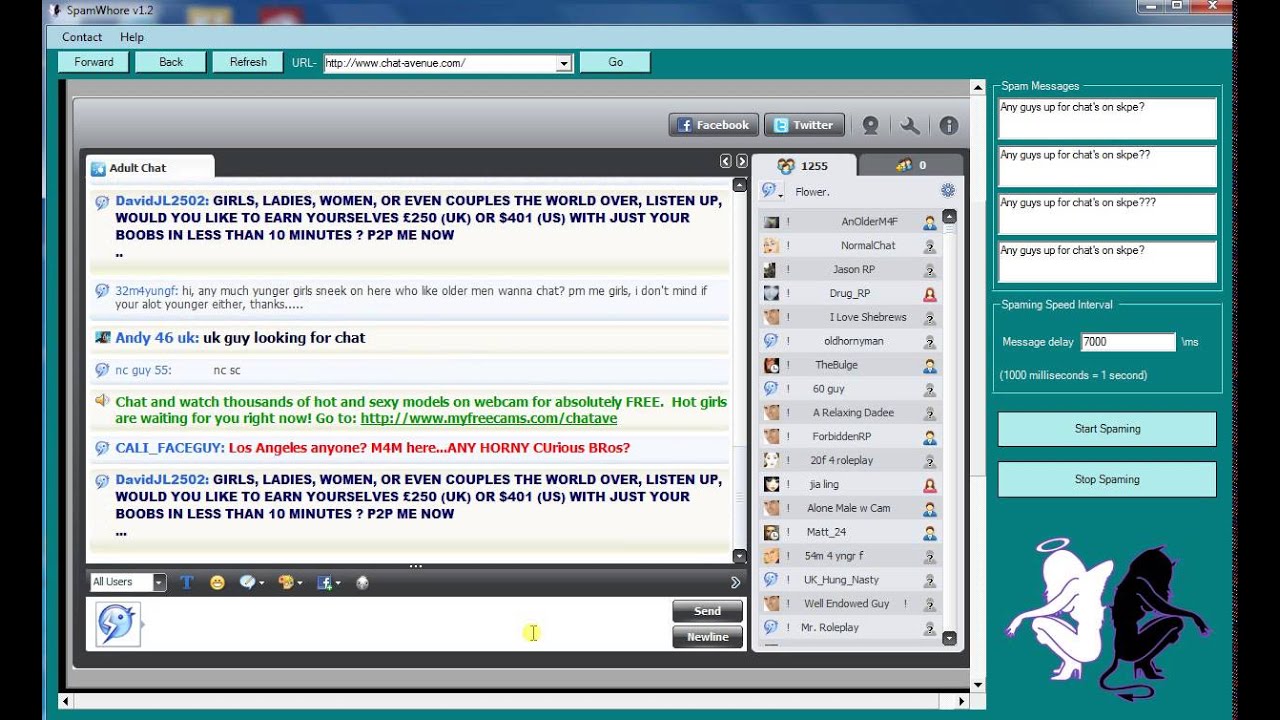Click the avatar next to Matt_24
Image resolution: width=1280 pixels, height=720 pixels.
[771, 532]
